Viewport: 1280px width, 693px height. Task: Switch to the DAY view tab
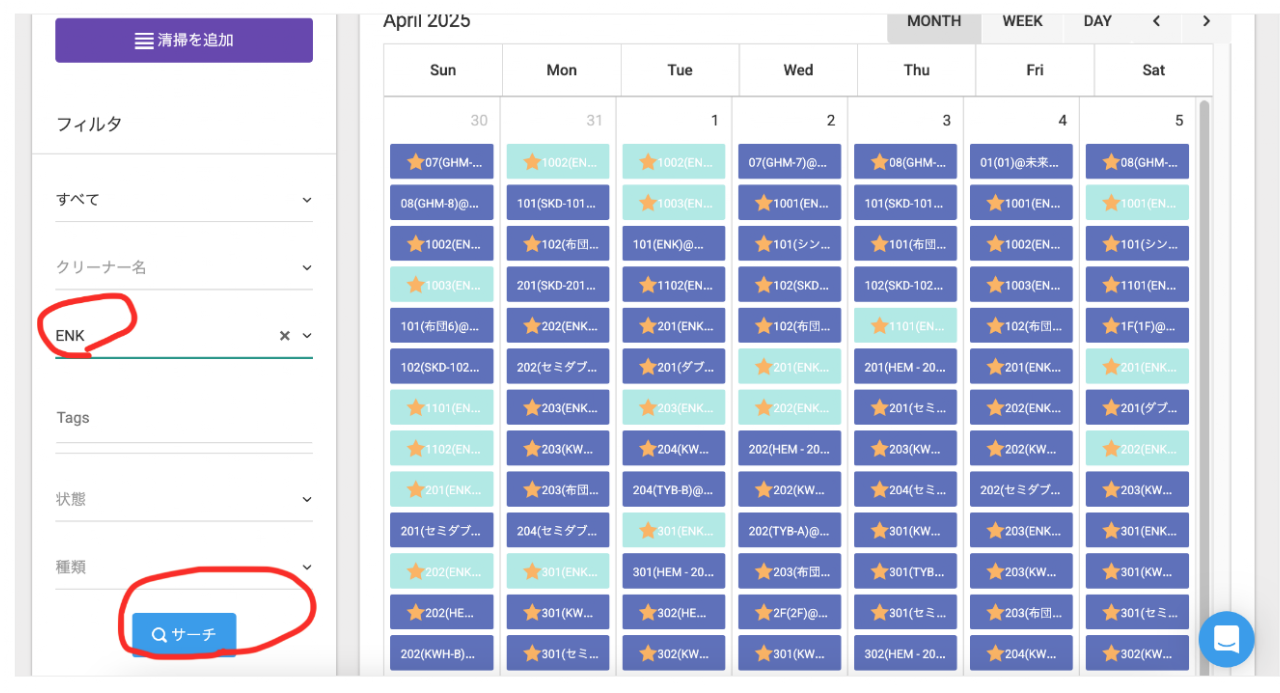tap(1097, 21)
